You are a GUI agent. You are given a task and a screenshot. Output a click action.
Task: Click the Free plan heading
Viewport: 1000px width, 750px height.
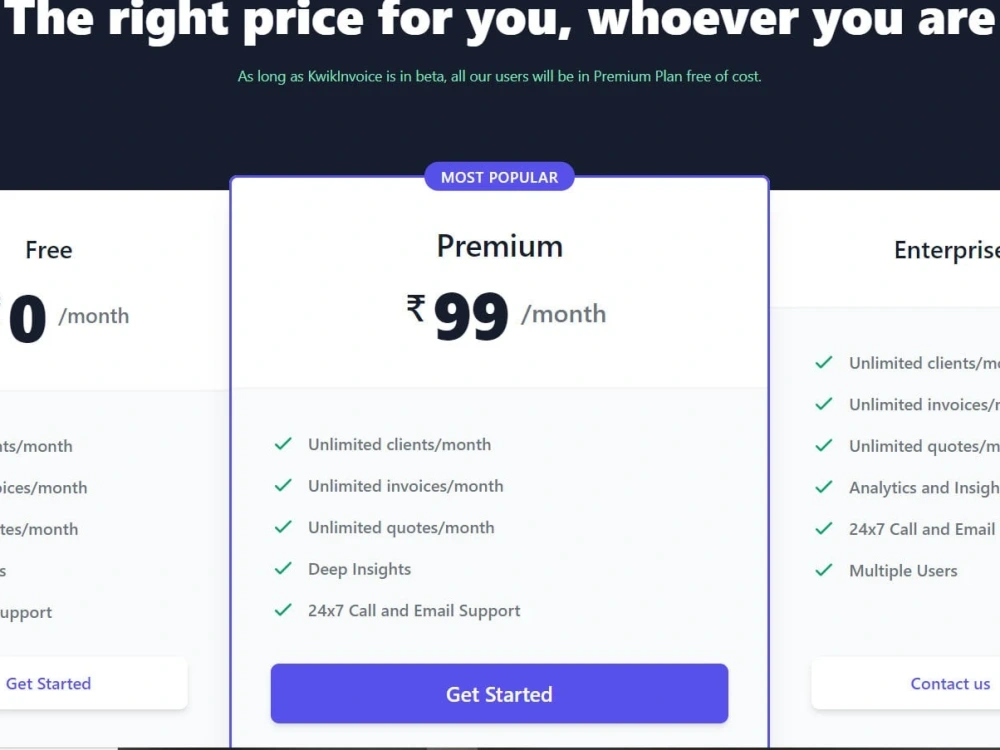pyautogui.click(x=48, y=249)
